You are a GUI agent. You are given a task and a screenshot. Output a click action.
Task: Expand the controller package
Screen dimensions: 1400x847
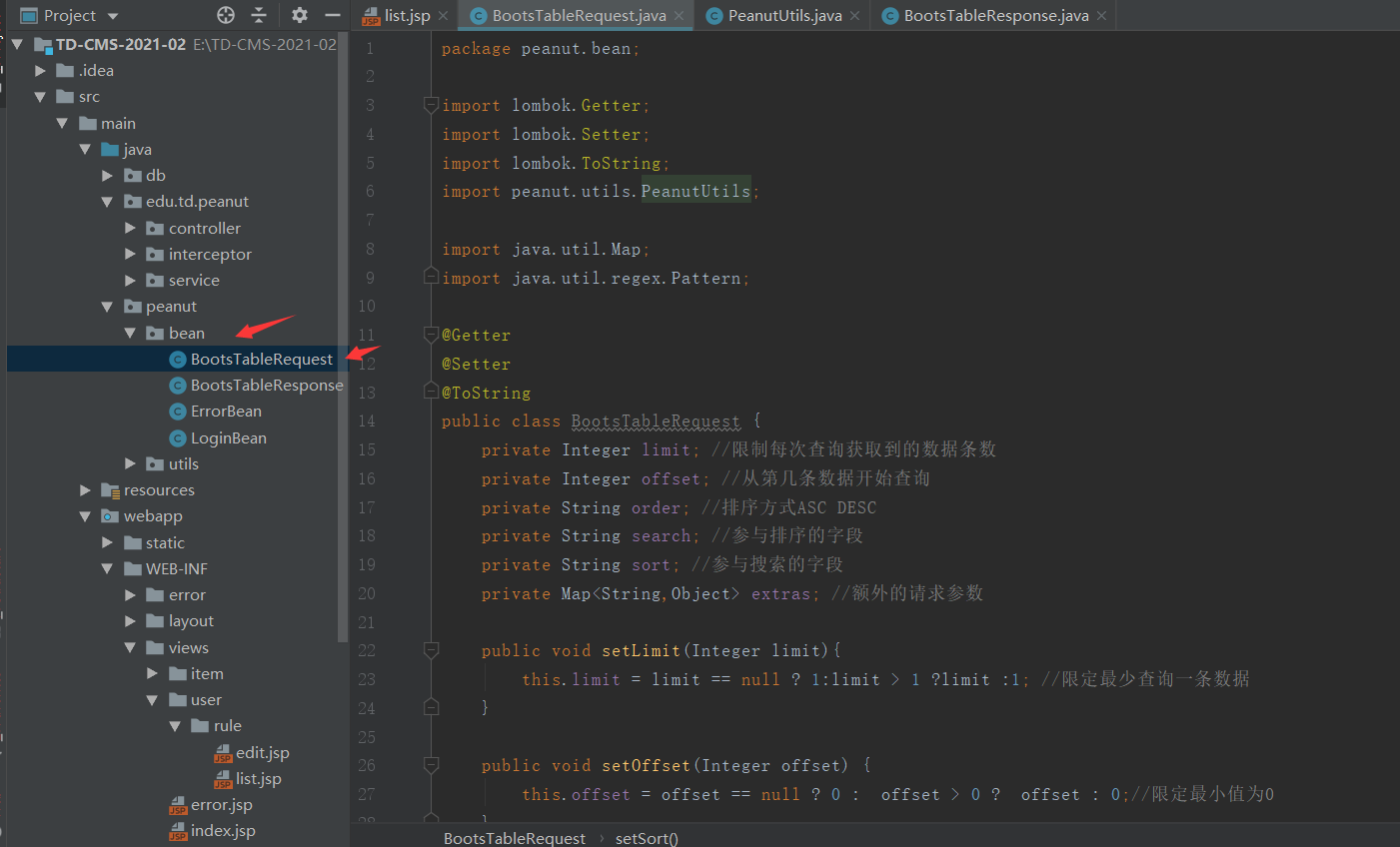[x=130, y=228]
